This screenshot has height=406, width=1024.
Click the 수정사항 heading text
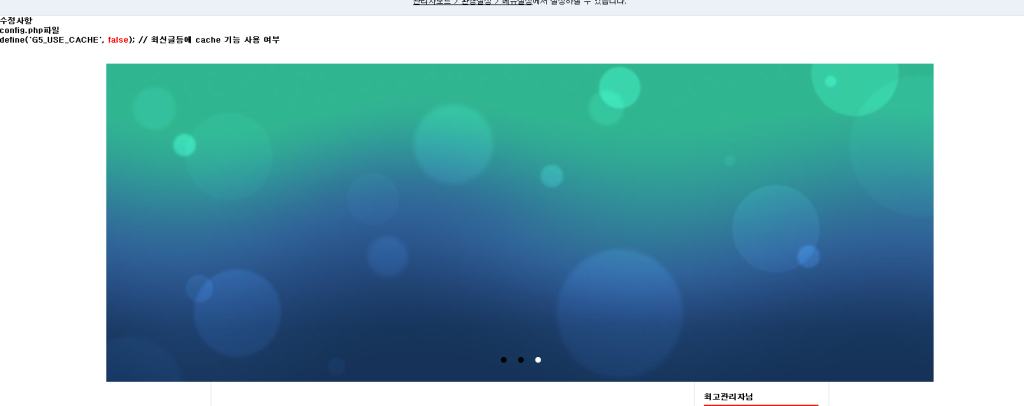coord(16,21)
